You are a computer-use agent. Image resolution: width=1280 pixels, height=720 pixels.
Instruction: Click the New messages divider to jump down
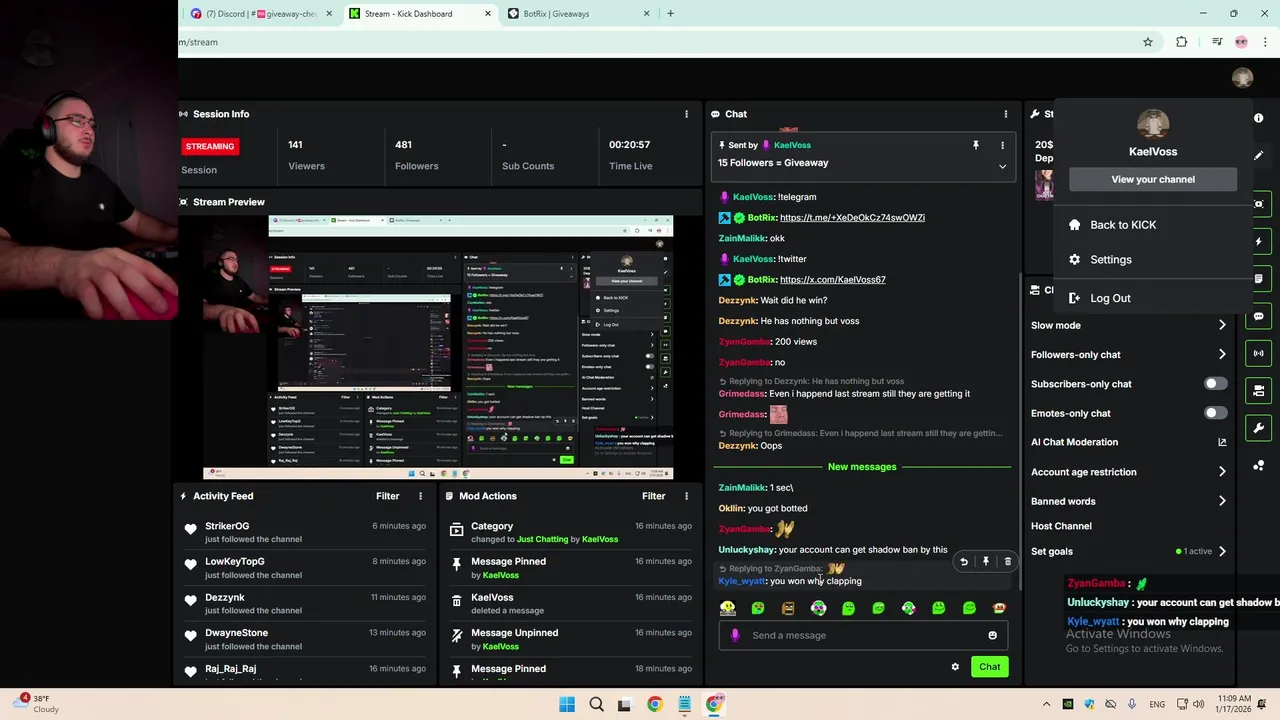(862, 467)
